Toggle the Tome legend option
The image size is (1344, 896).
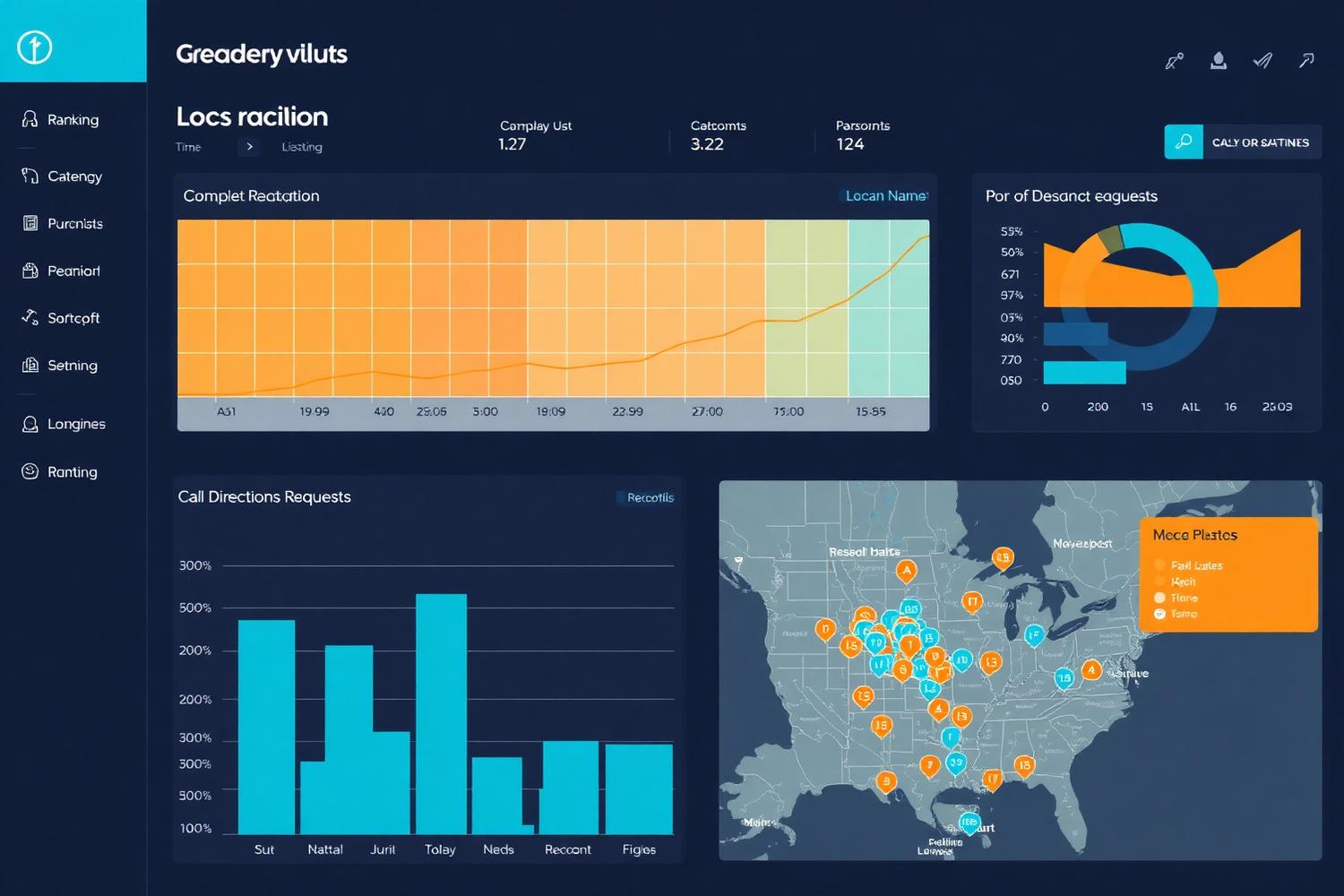pyautogui.click(x=1176, y=614)
